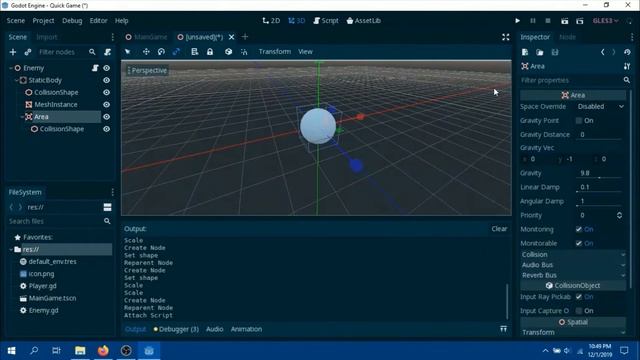Screen dimensions: 640x360
Task: Create new resource in Inspector
Action: (x=525, y=52)
